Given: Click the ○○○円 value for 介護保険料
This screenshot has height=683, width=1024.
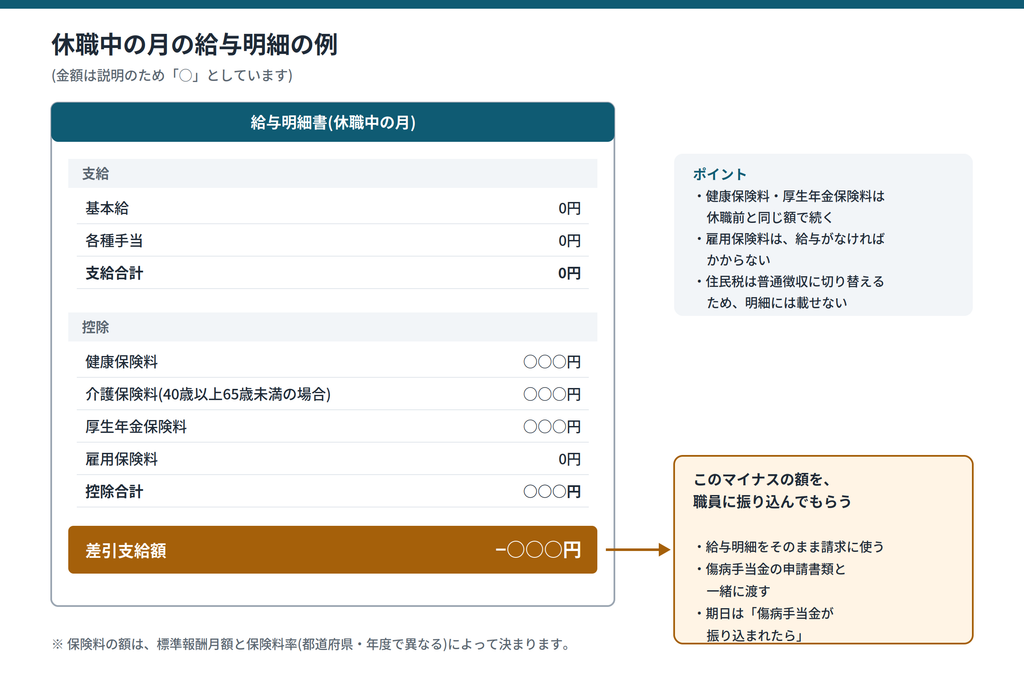Looking at the screenshot, I should click(552, 394).
